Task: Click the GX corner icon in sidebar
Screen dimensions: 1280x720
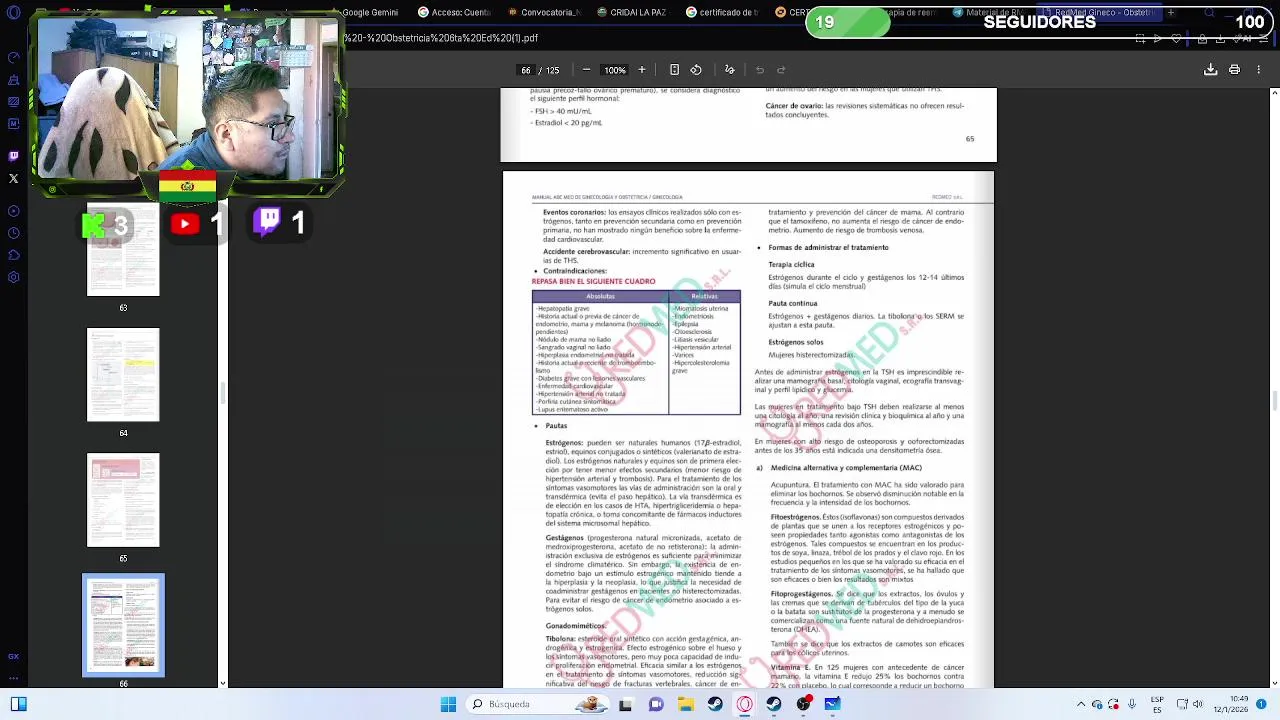Action: point(13,657)
